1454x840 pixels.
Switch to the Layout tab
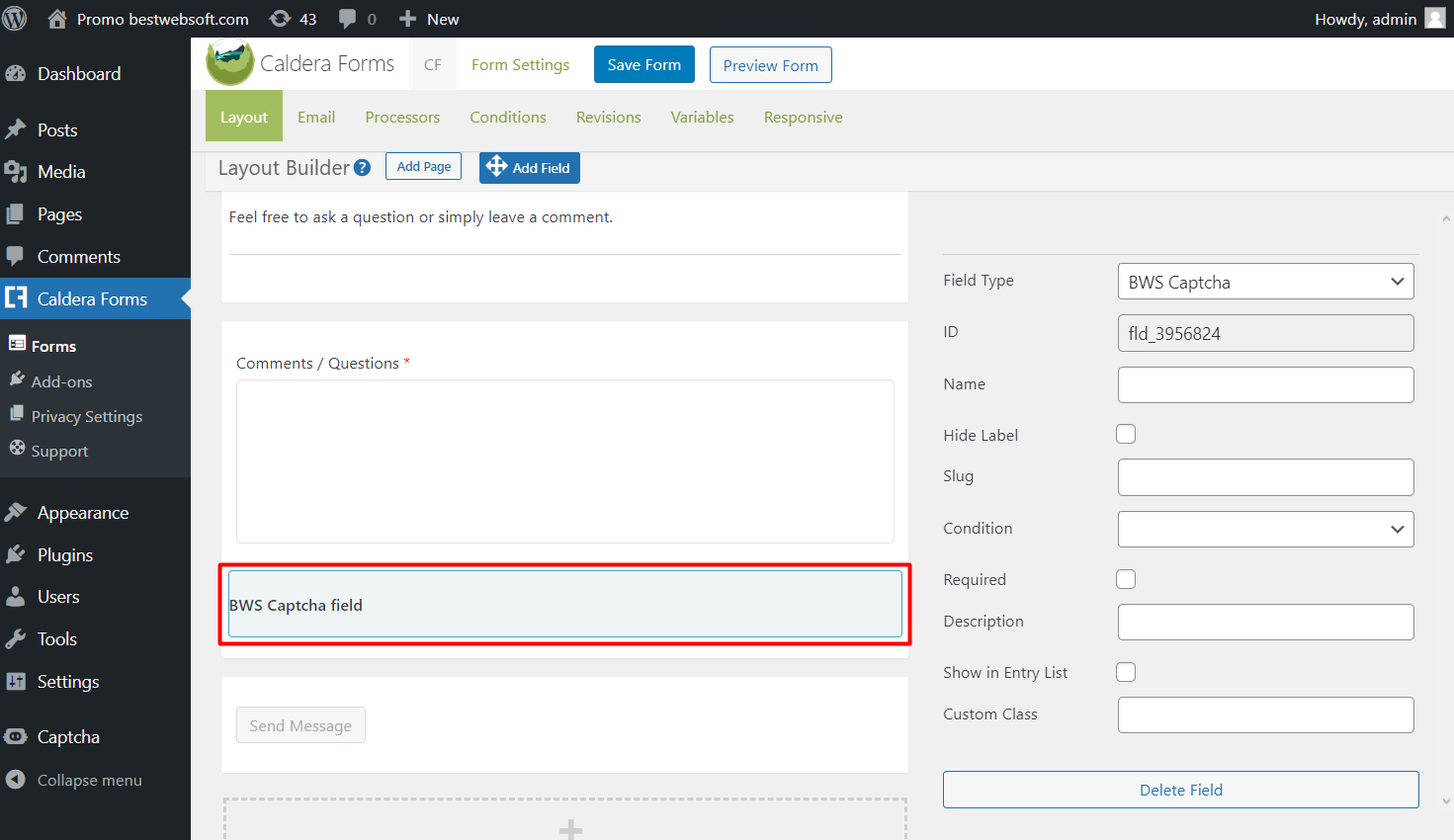tap(244, 117)
